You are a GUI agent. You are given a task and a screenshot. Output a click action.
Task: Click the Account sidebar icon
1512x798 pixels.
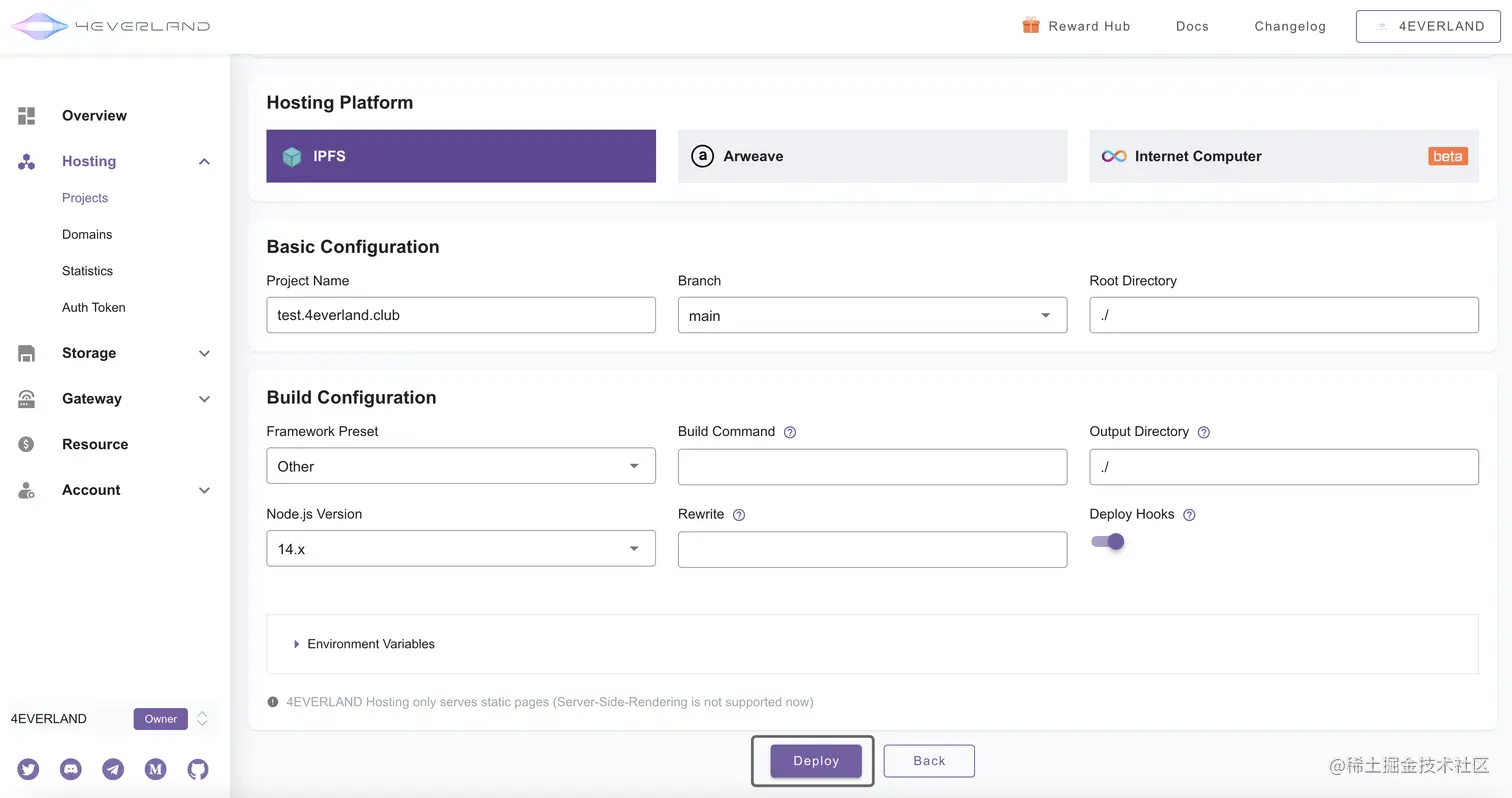click(x=27, y=490)
